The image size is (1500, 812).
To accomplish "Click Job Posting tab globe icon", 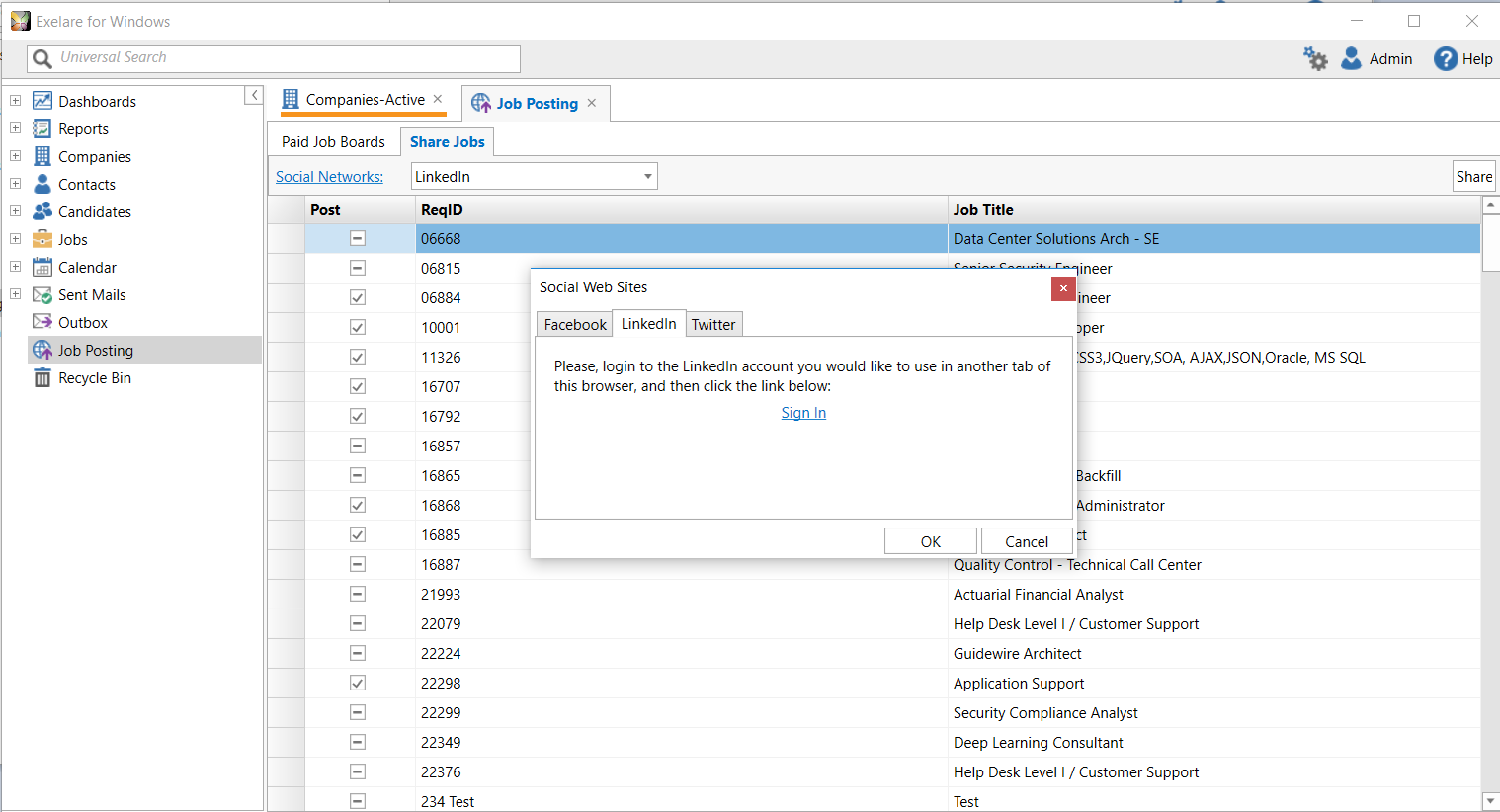I will point(481,103).
